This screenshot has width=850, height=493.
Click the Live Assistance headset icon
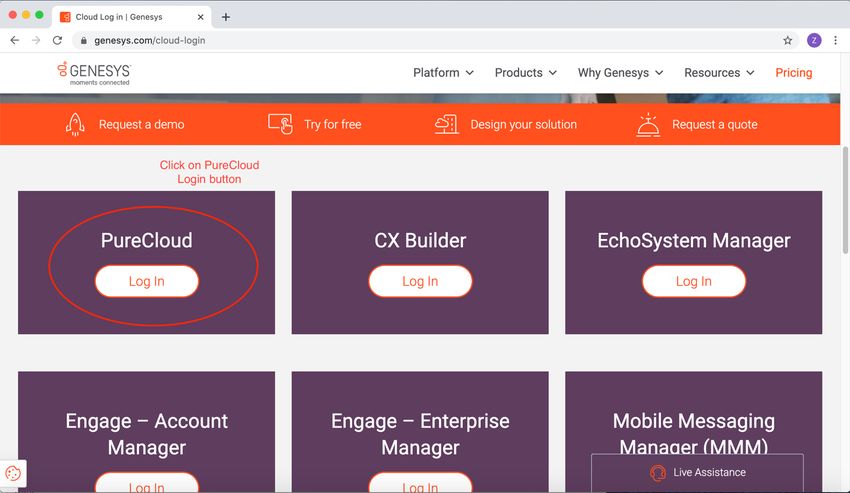pyautogui.click(x=658, y=472)
